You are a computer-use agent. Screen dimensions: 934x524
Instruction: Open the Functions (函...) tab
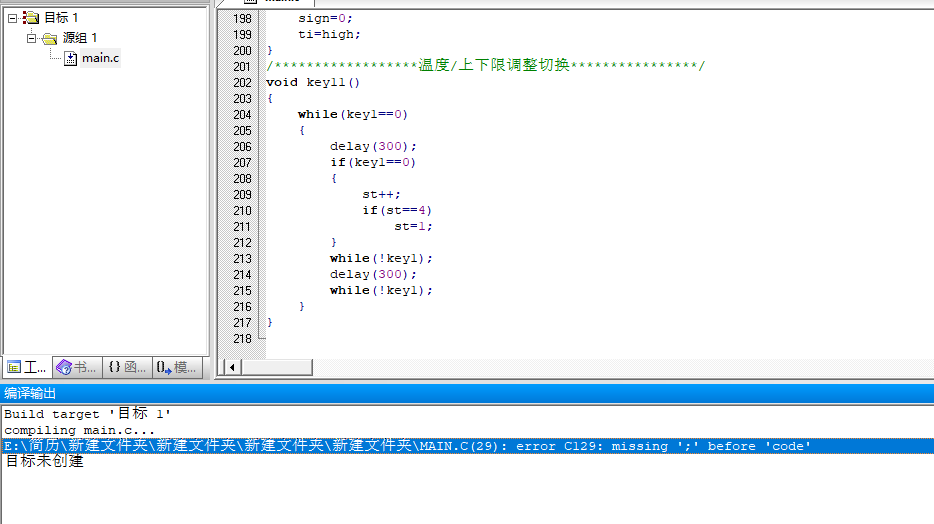coord(127,367)
